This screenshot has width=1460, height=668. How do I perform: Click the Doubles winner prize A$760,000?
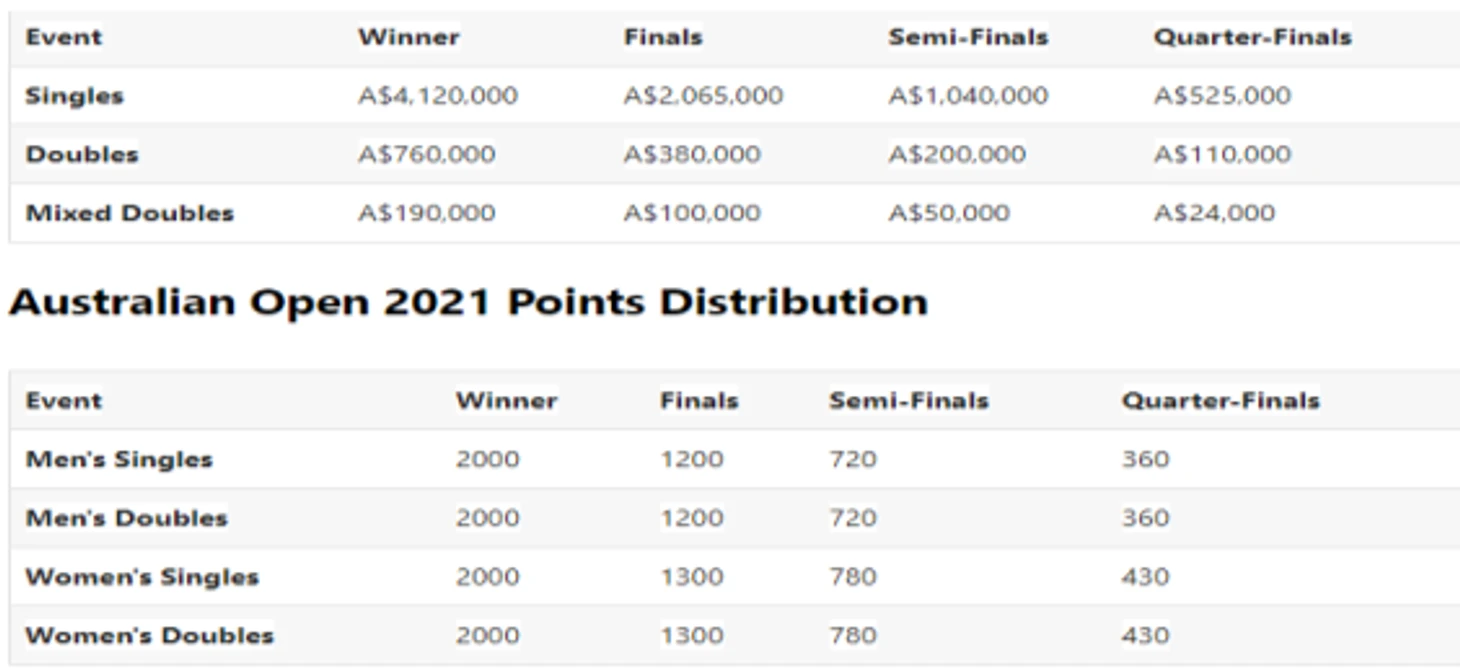426,155
